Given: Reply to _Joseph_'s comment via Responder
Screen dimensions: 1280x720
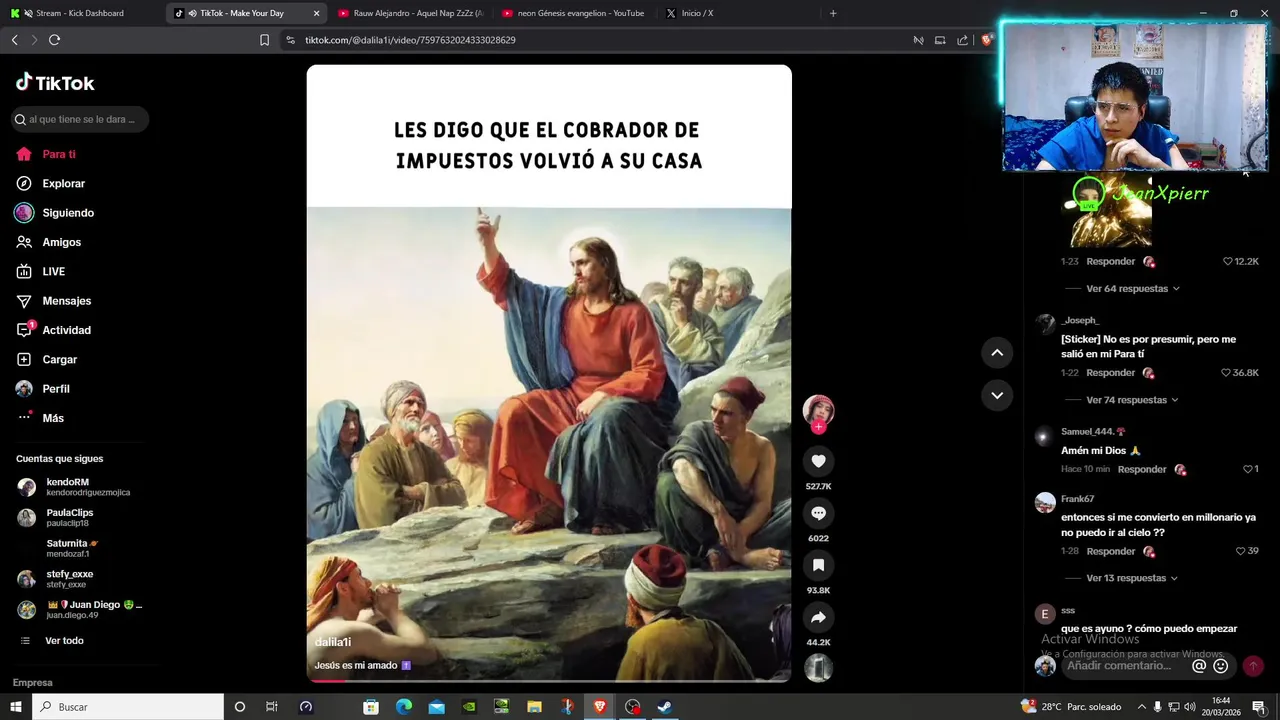Looking at the screenshot, I should (x=1110, y=373).
